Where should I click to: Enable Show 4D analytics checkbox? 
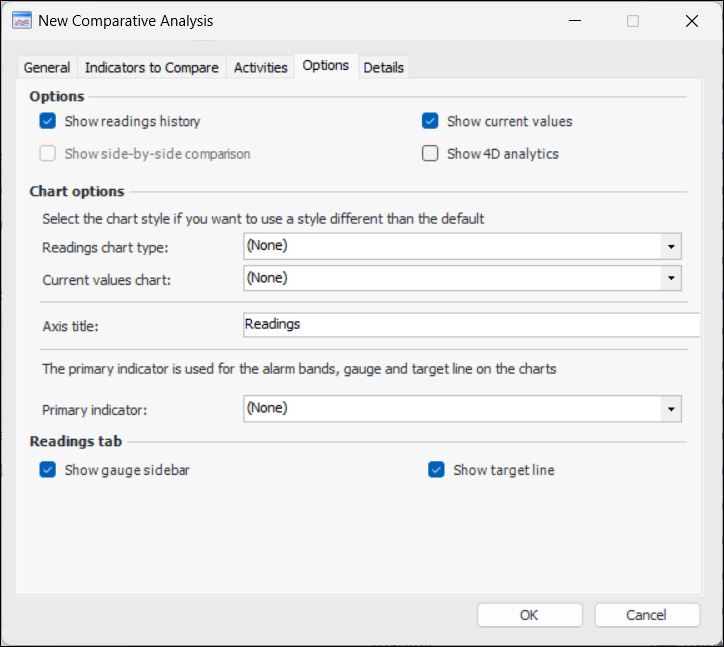(x=431, y=154)
